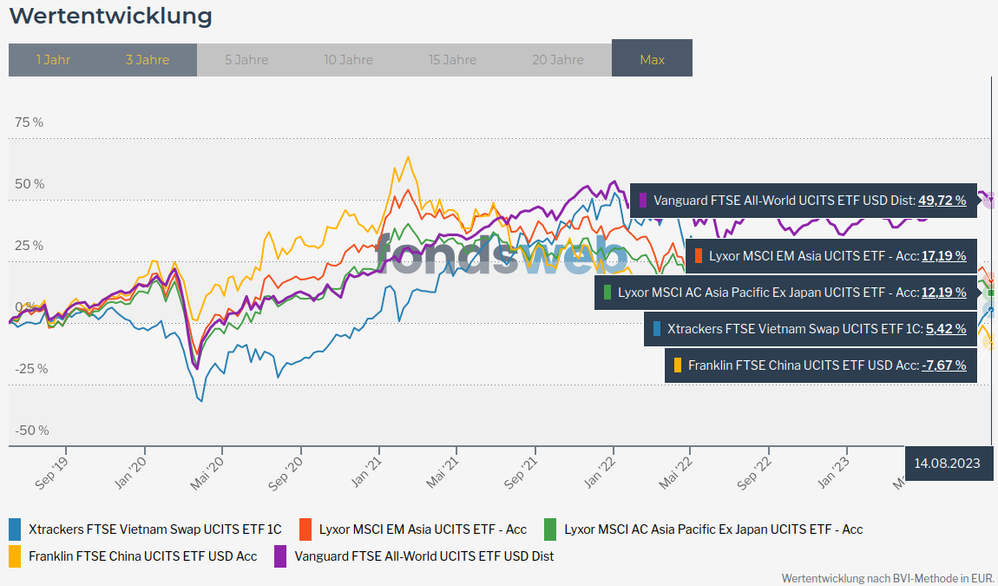Viewport: 998px width, 586px height.
Task: Click the 15 Jahre tab
Action: click(x=452, y=60)
